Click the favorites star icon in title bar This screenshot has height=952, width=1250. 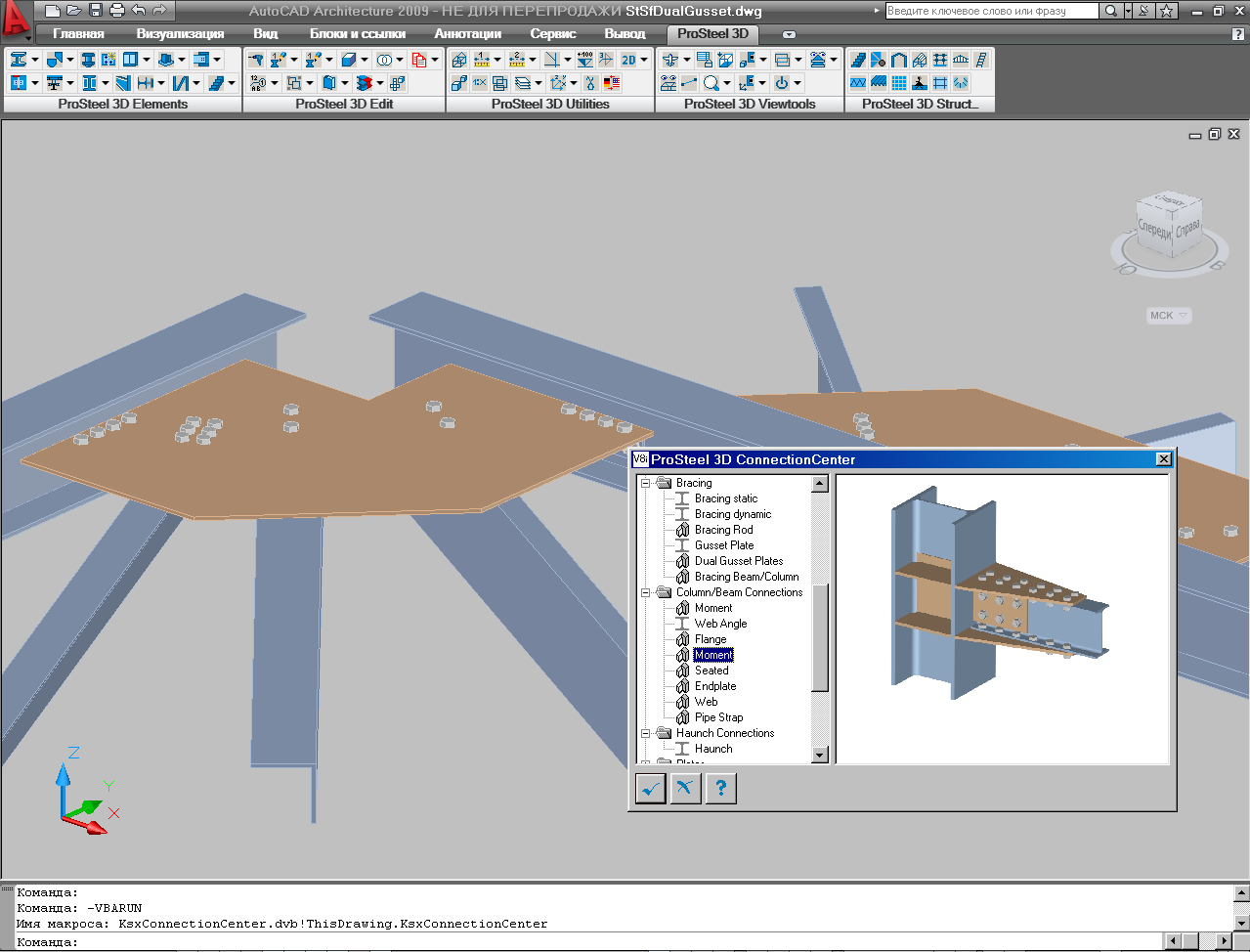click(x=1167, y=11)
